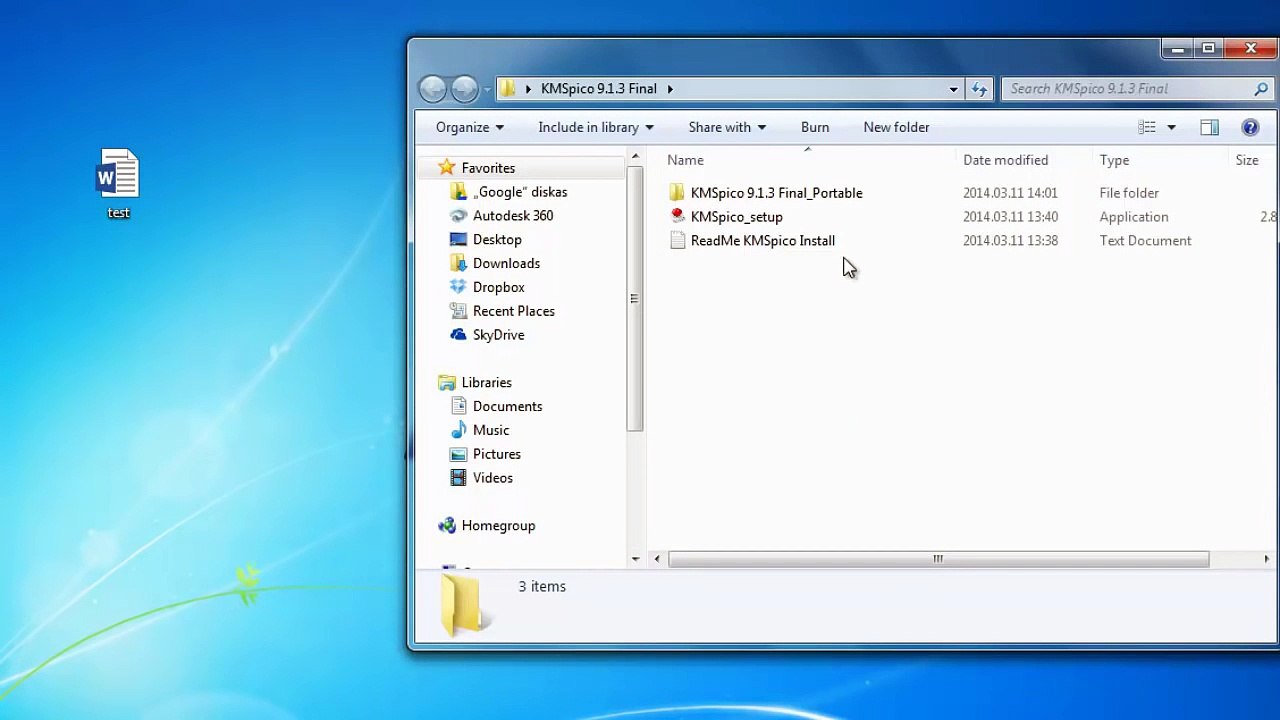Open "Homegroup" in navigation pane

498,526
